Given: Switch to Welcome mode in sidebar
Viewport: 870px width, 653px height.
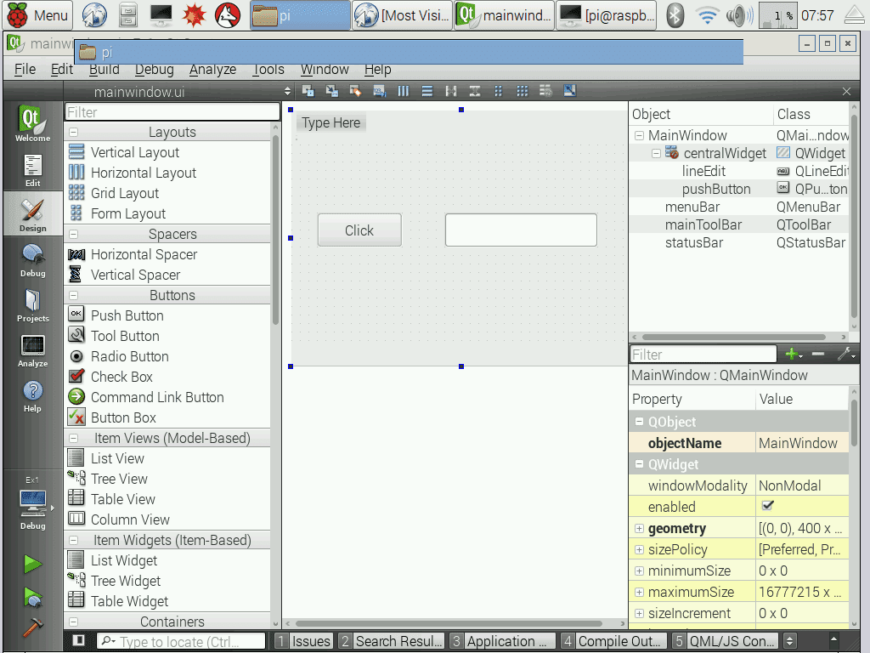Looking at the screenshot, I should point(32,125).
